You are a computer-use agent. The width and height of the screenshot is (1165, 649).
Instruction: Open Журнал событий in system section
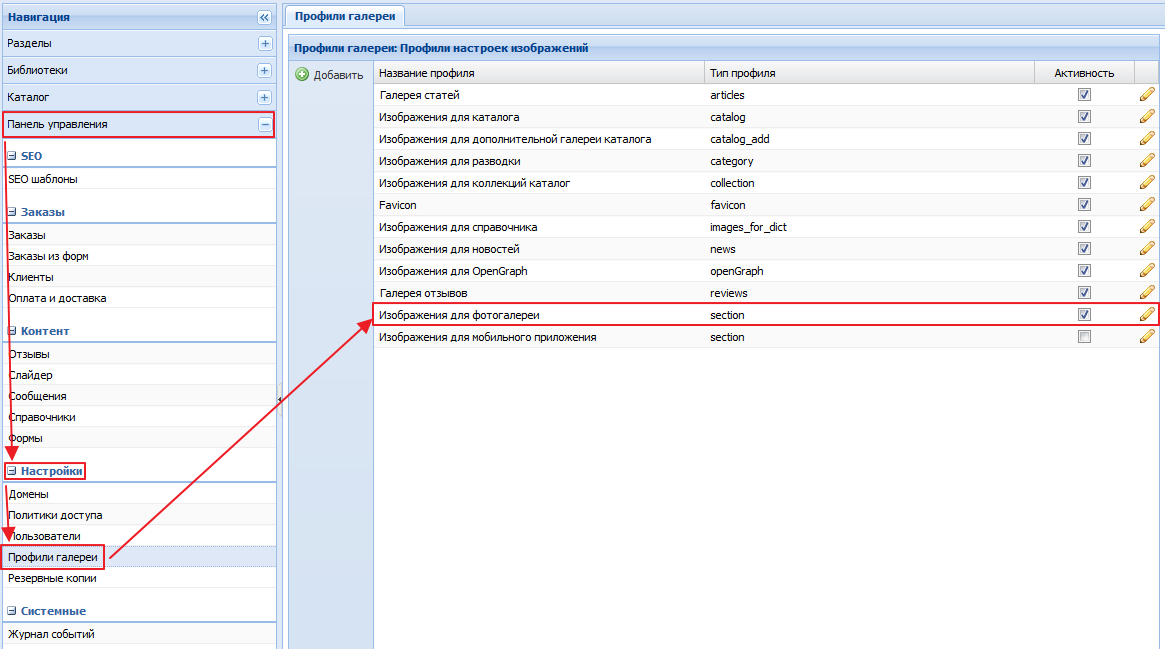coord(51,634)
